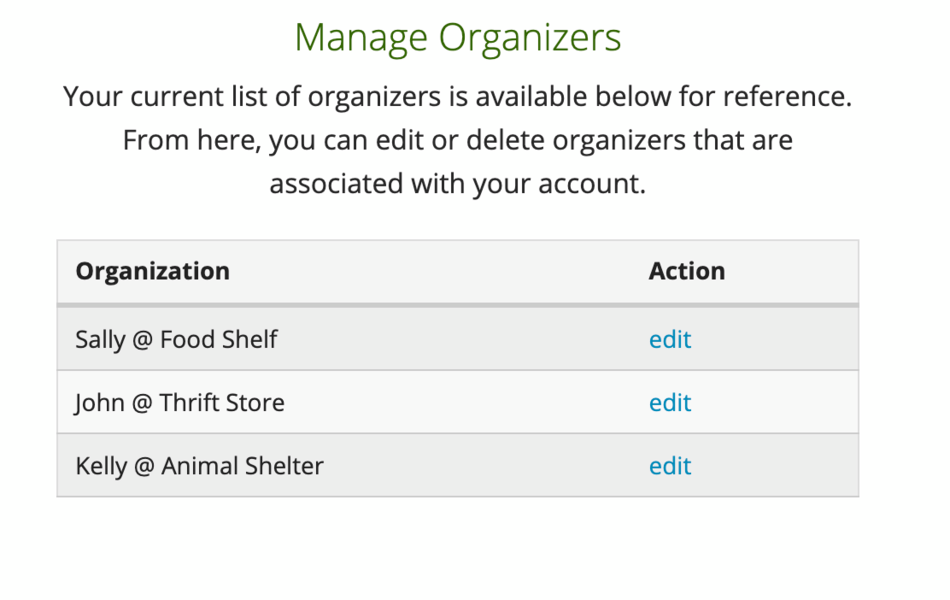
Task: Click the name Kelly in the table
Action: tap(101, 466)
